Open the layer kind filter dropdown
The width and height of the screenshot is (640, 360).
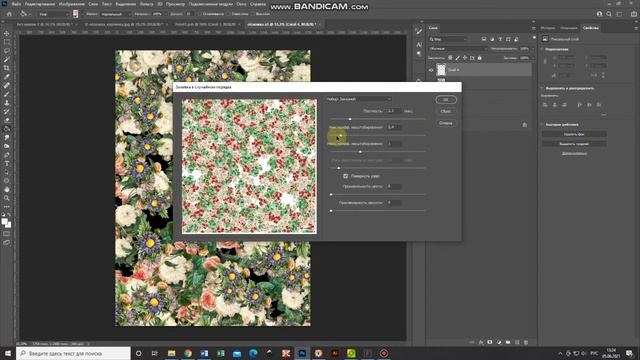coord(448,39)
